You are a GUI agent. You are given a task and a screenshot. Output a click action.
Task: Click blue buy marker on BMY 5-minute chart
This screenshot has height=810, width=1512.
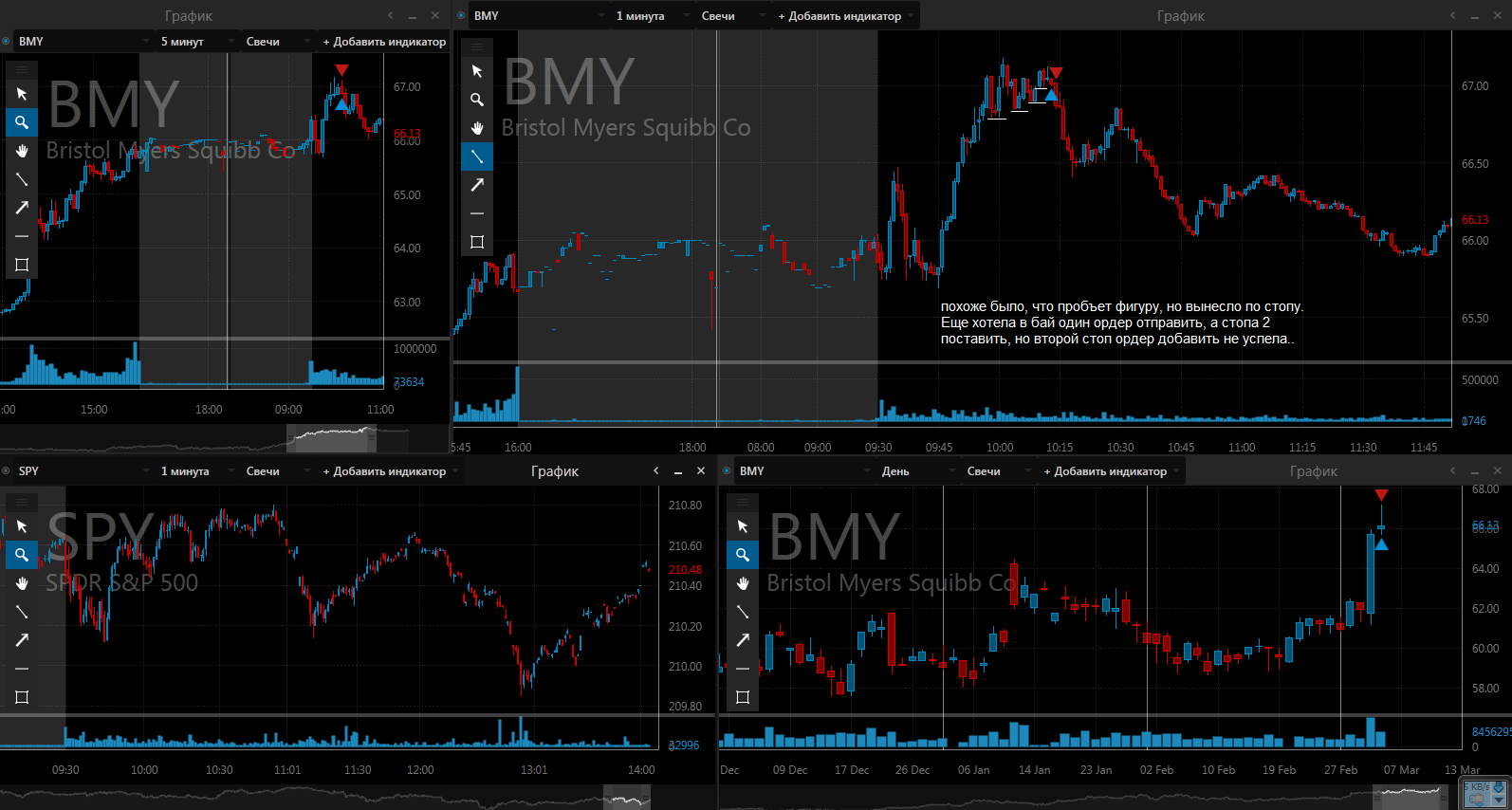341,104
